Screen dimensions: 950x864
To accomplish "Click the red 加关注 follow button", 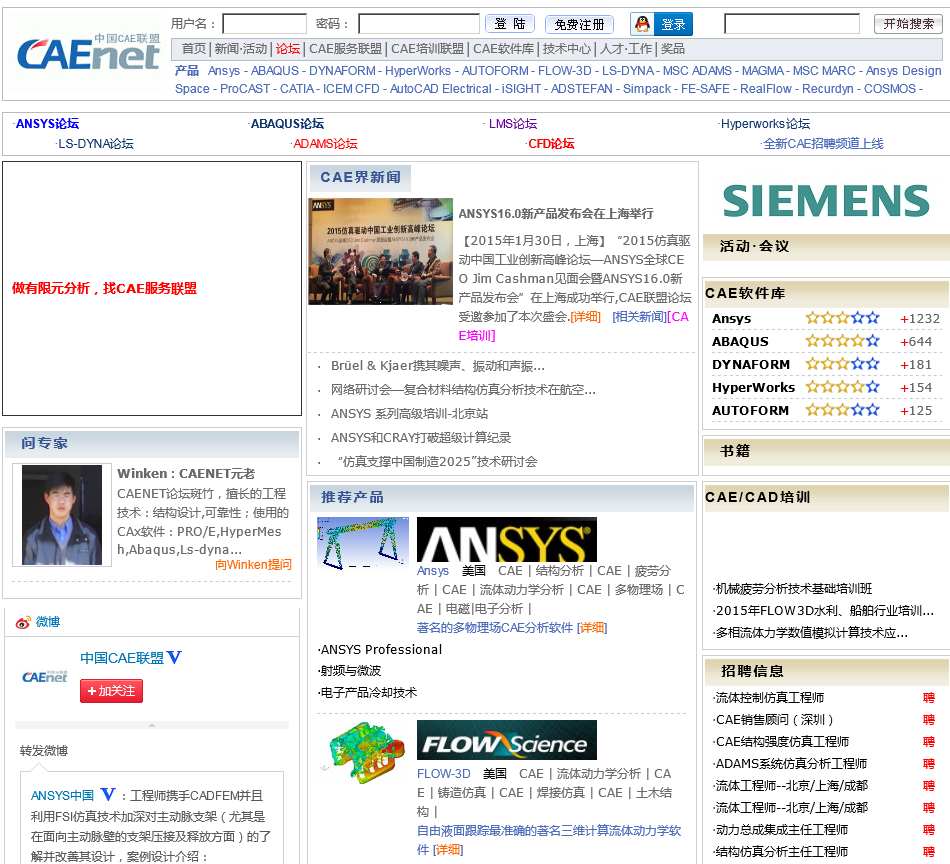I will pyautogui.click(x=111, y=691).
